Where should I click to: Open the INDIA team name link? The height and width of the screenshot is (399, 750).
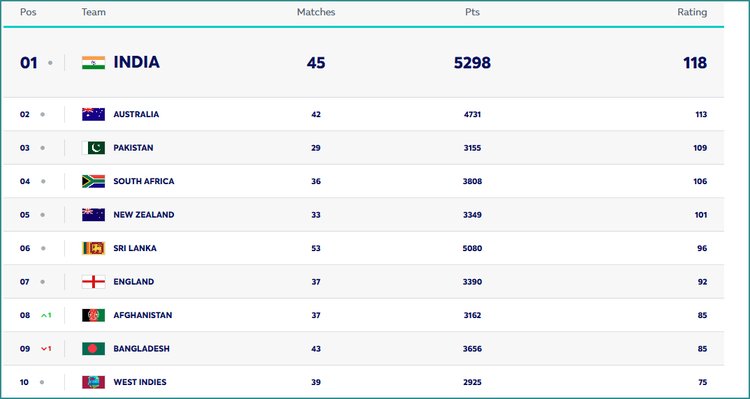click(x=136, y=63)
